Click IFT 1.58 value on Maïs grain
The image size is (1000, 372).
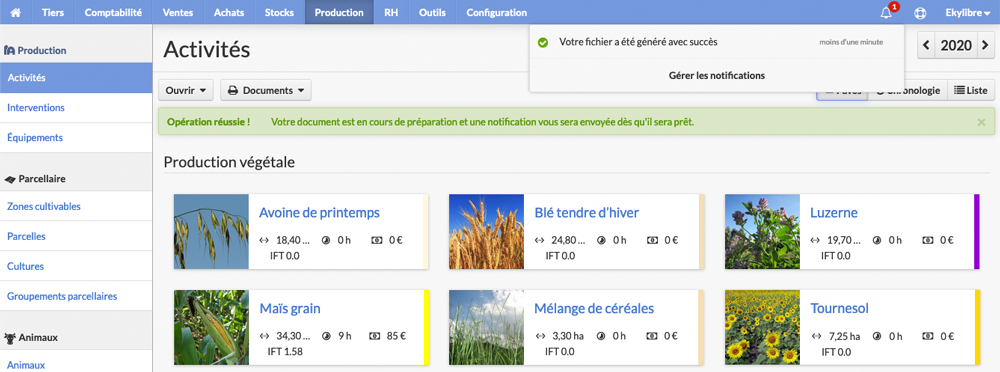[286, 352]
